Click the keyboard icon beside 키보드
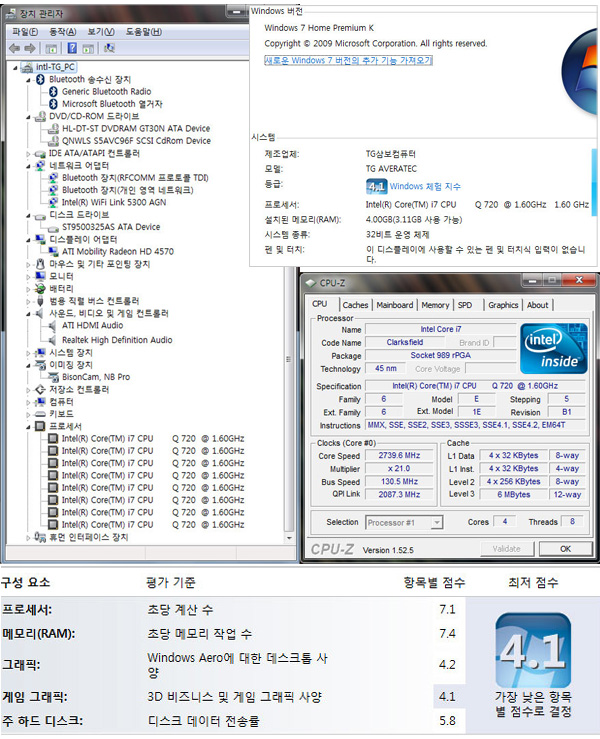The width and height of the screenshot is (600, 739). pos(41,414)
